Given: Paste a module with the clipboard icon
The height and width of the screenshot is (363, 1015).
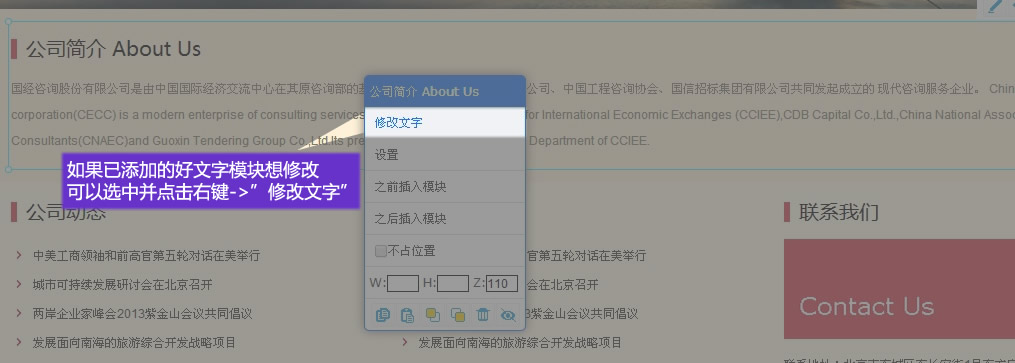Looking at the screenshot, I should pyautogui.click(x=407, y=315).
